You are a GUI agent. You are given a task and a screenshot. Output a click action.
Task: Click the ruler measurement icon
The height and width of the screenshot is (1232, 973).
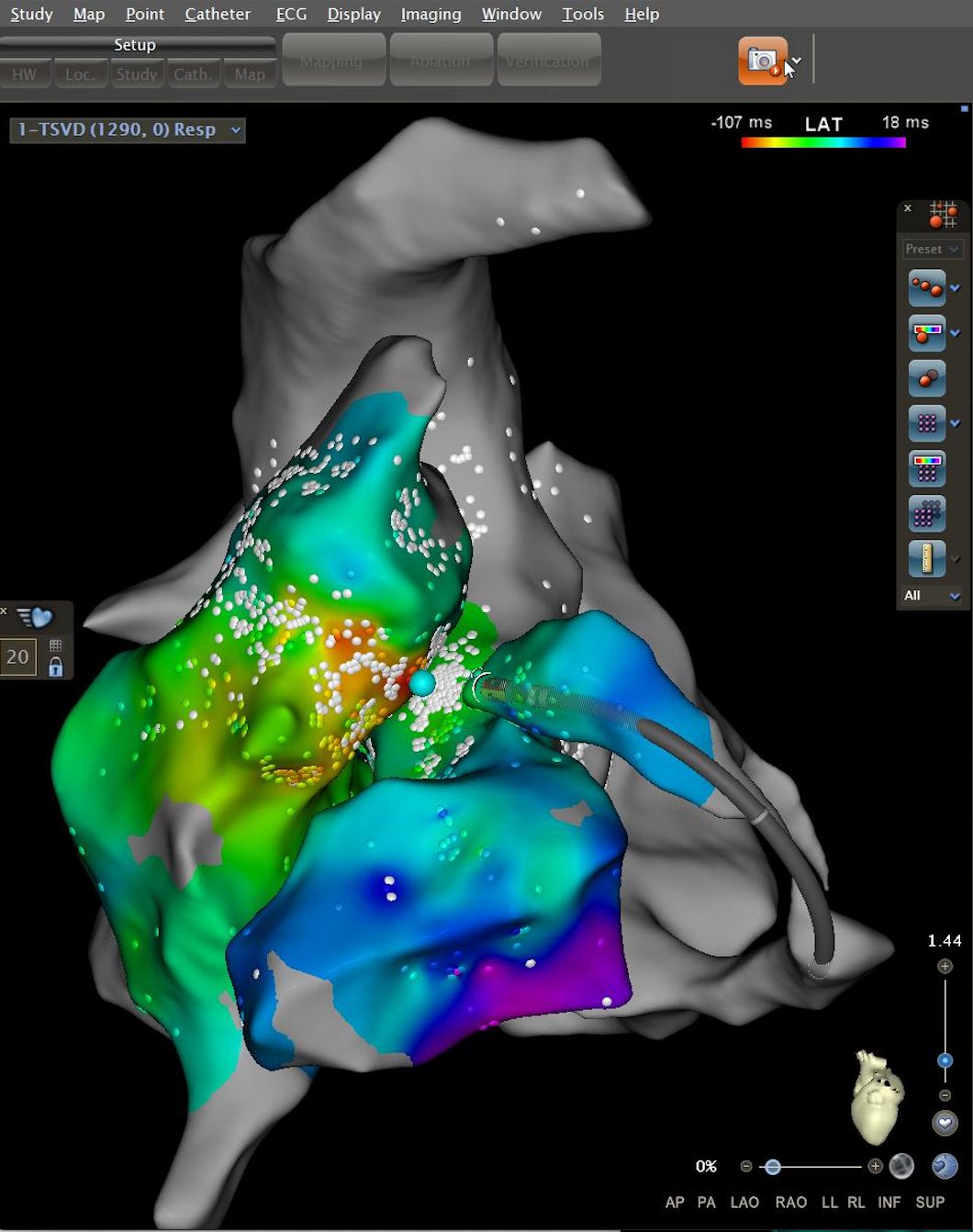click(x=926, y=558)
